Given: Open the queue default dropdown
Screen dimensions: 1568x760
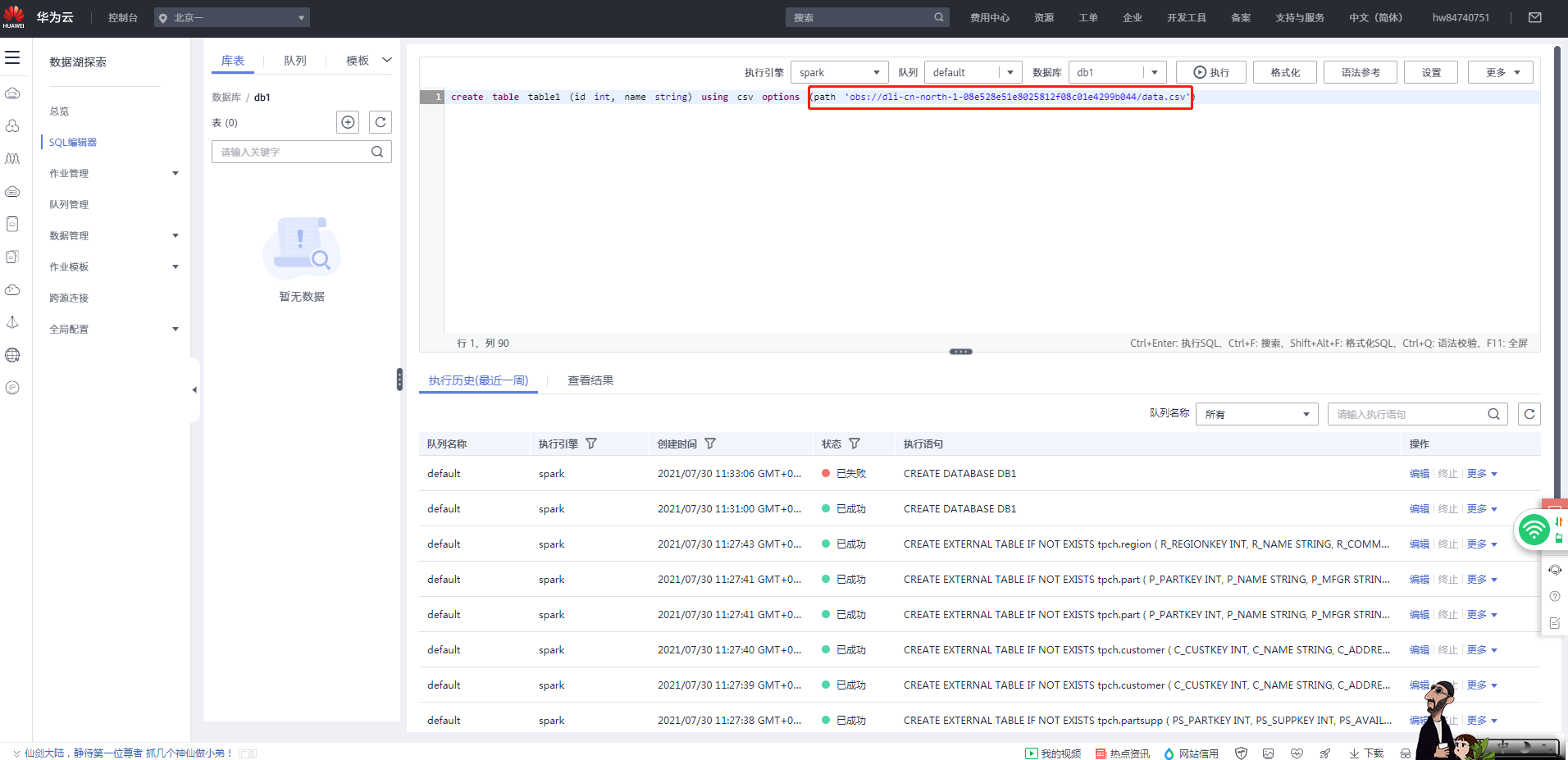Looking at the screenshot, I should (x=973, y=72).
